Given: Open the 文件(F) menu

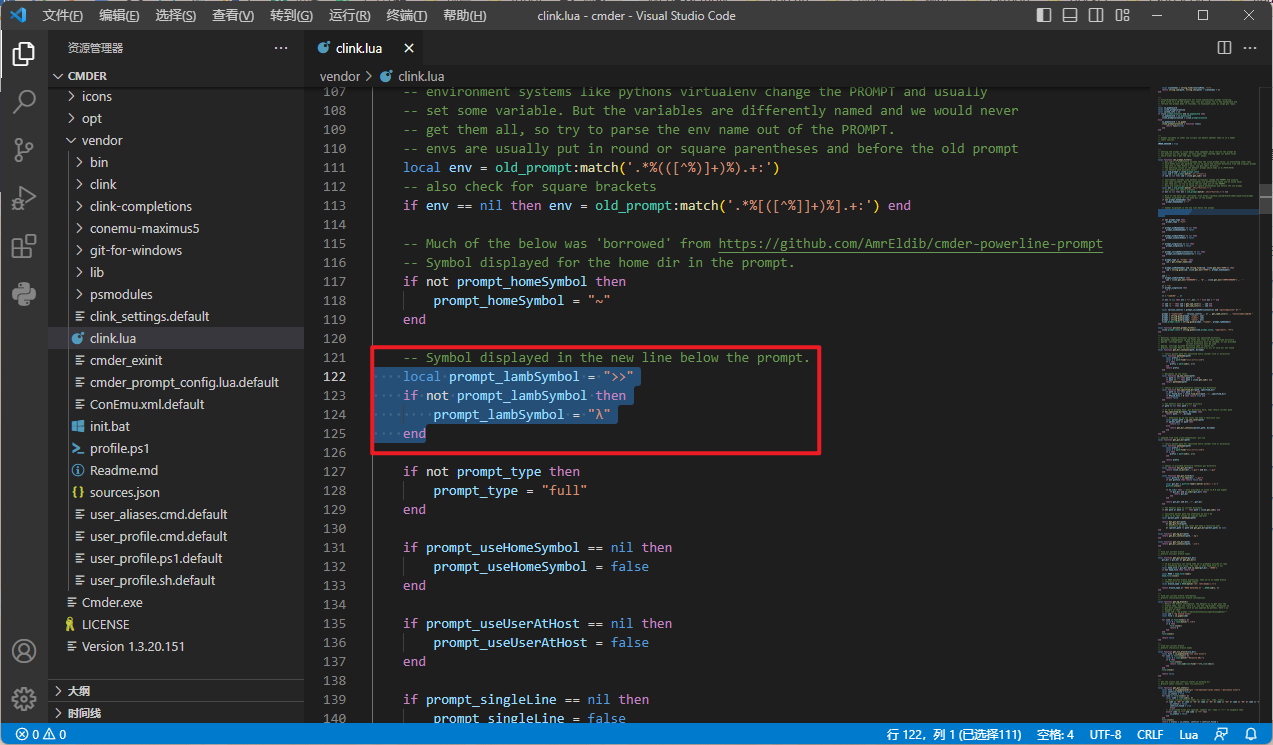Looking at the screenshot, I should pyautogui.click(x=63, y=16).
